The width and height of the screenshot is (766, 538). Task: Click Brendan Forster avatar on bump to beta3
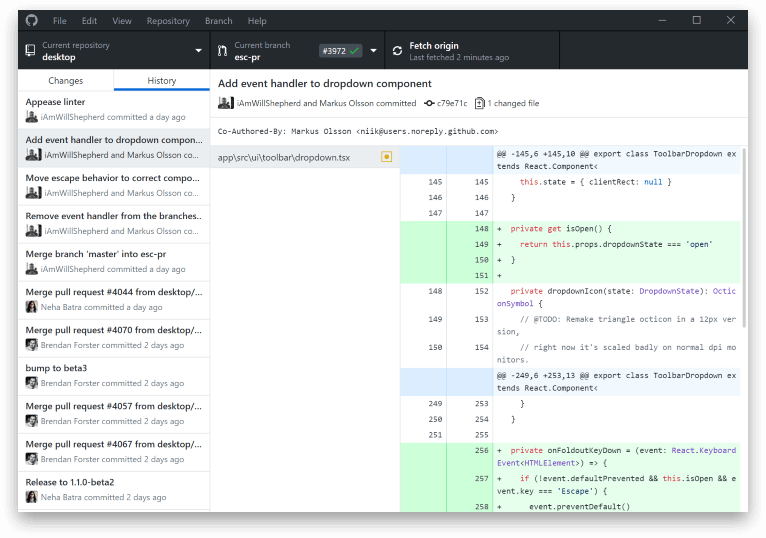[x=32, y=383]
